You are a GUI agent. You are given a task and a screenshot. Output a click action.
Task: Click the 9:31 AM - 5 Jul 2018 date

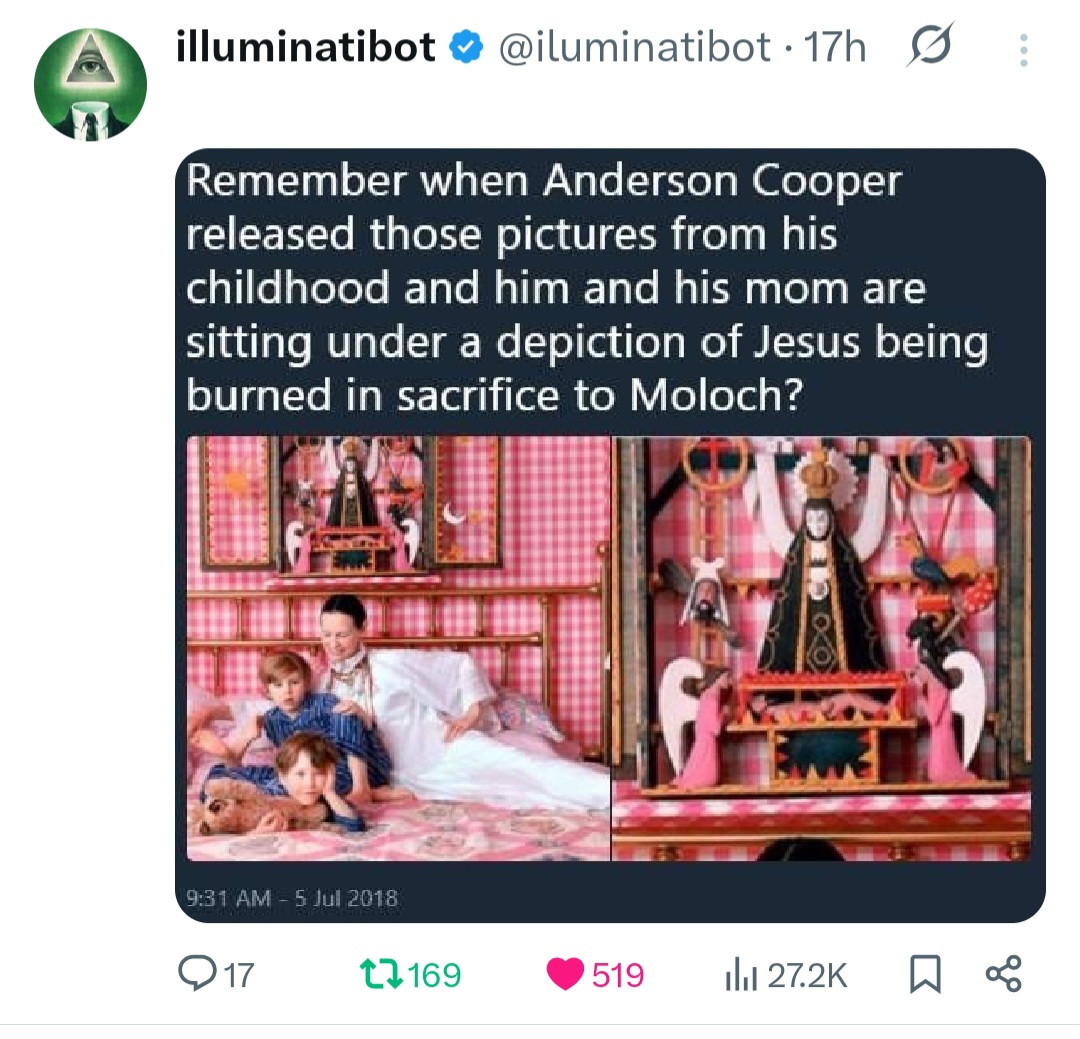[x=292, y=898]
